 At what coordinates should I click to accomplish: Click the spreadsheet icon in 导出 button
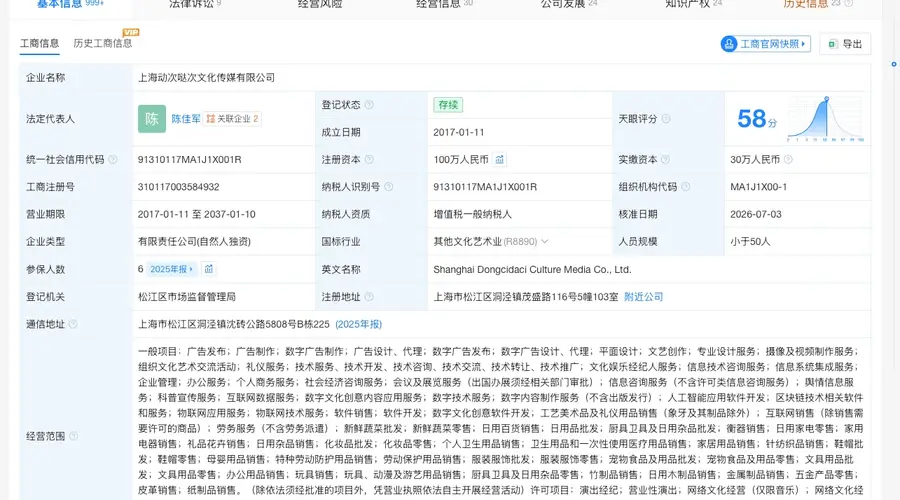833,44
